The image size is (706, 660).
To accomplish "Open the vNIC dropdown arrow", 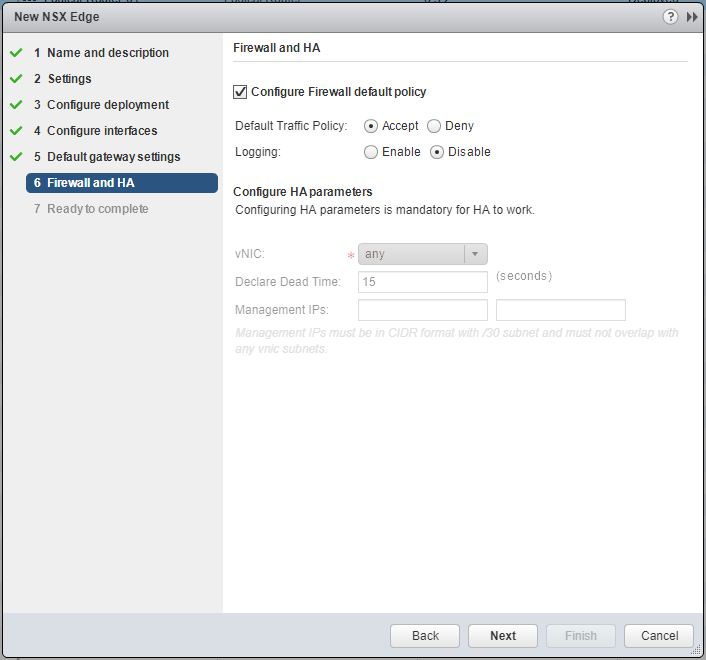I will (476, 254).
